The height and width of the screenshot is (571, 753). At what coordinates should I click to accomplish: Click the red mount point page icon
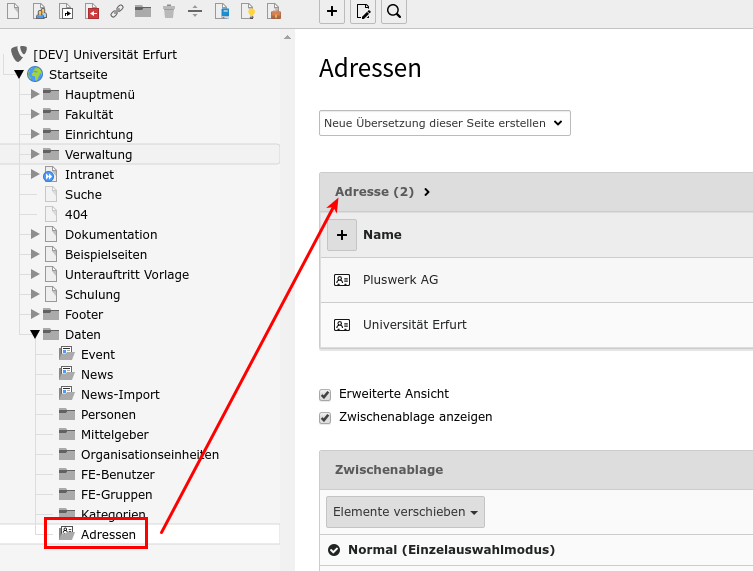(91, 11)
